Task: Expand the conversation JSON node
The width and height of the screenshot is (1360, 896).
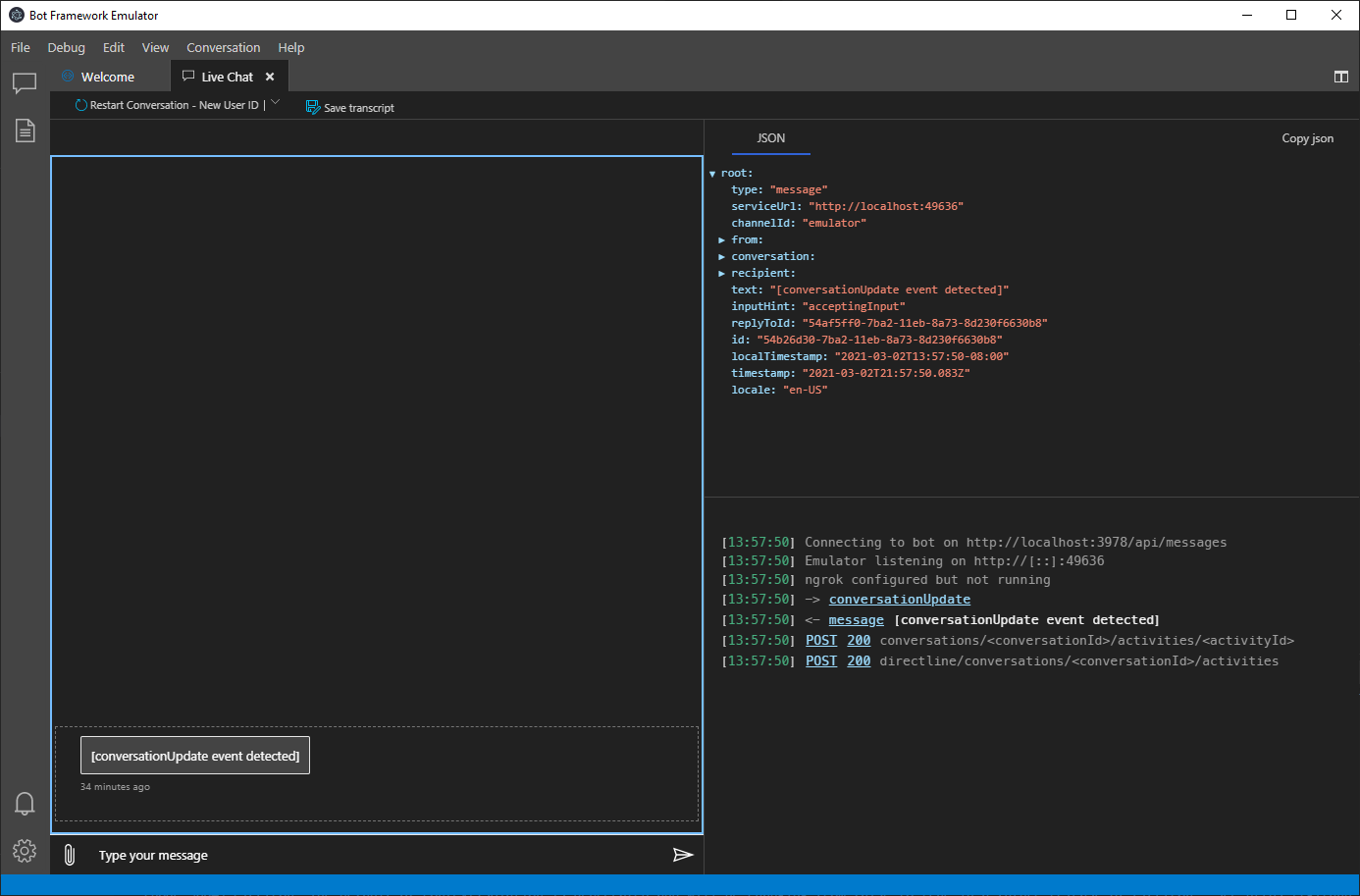Action: [721, 256]
